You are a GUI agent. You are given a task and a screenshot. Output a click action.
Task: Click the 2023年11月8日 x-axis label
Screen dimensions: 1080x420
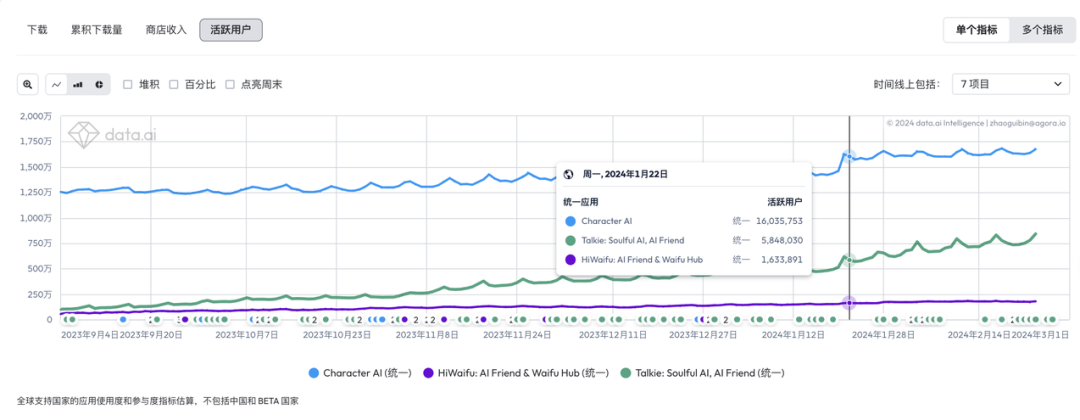coord(426,335)
